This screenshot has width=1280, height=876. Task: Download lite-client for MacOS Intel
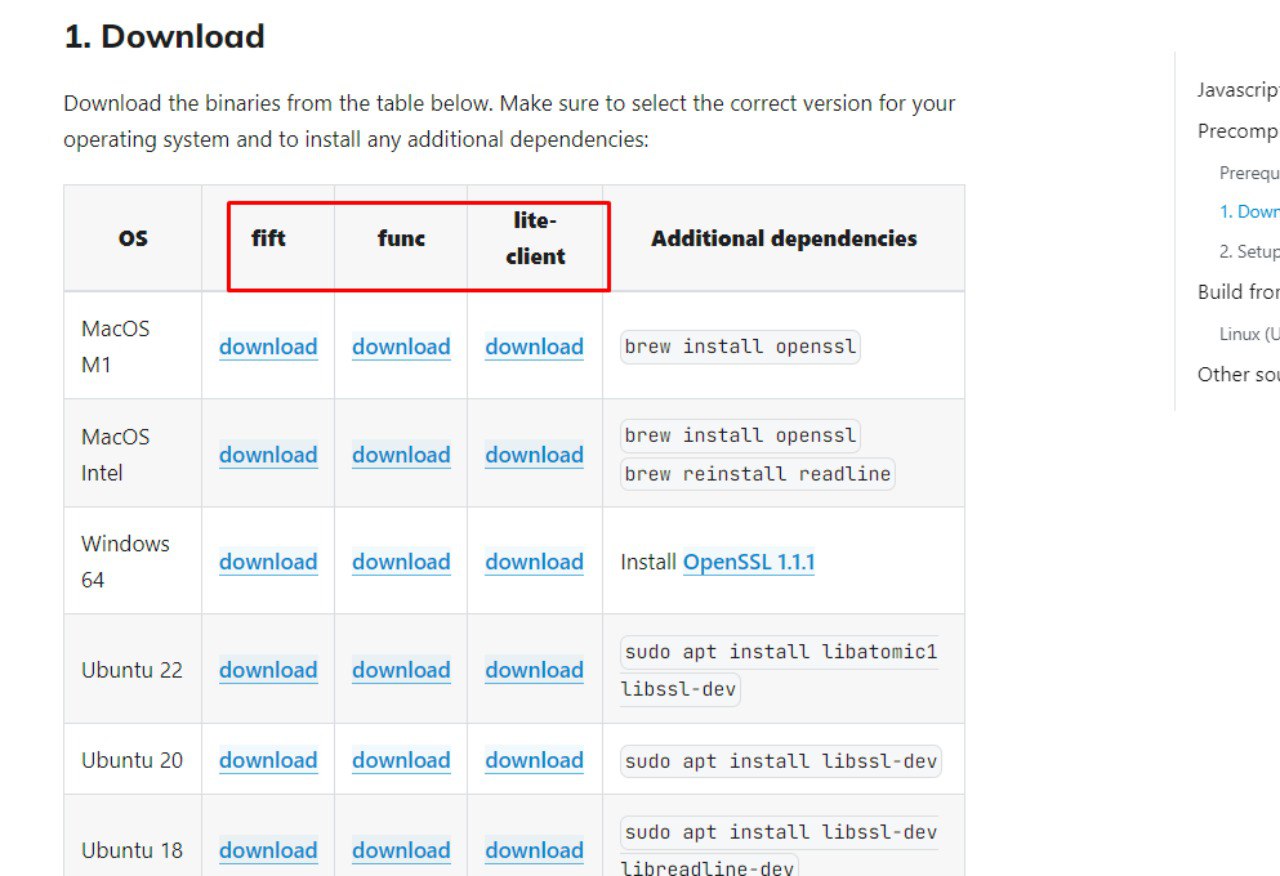[x=534, y=455]
